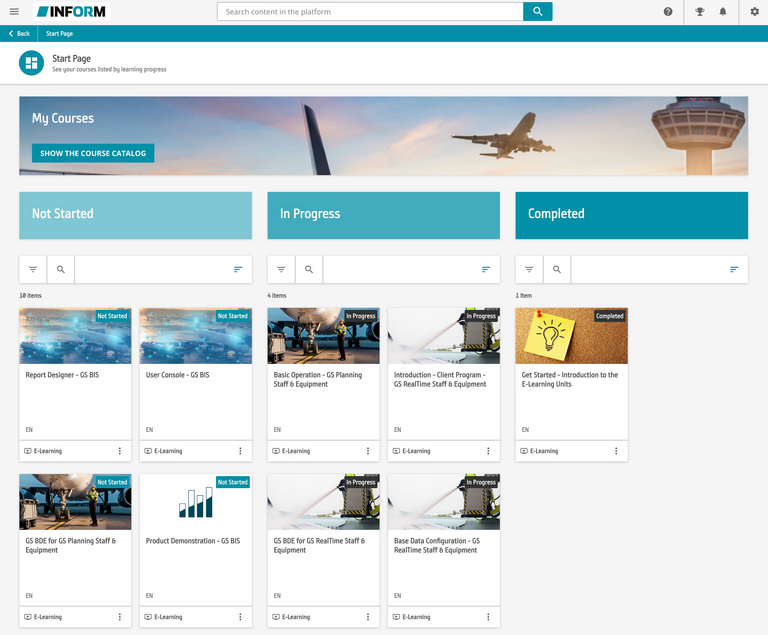Click the Not Started column header
Image resolution: width=768 pixels, height=635 pixels.
[135, 215]
